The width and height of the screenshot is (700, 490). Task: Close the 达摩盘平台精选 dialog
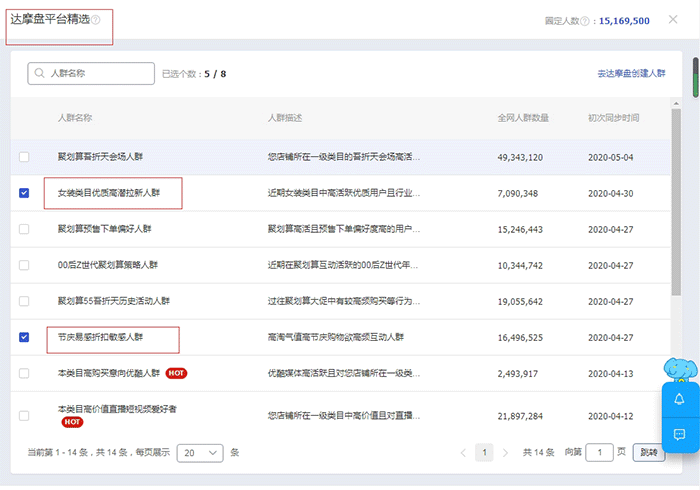673,19
